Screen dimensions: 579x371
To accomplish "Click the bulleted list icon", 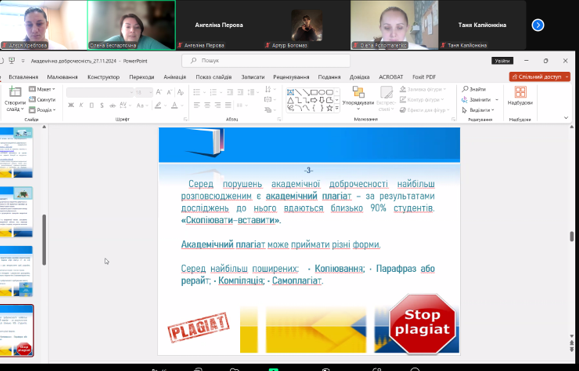I will 196,92.
